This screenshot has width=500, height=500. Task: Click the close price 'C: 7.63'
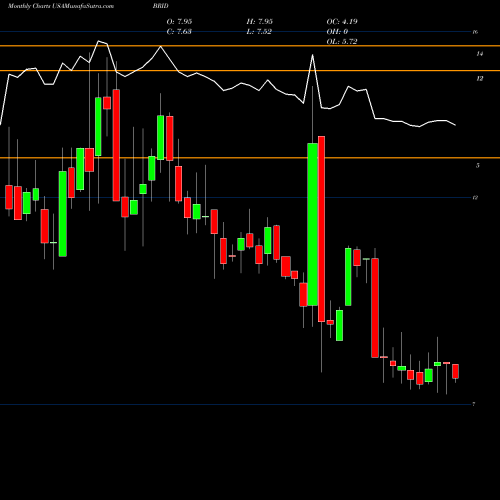coord(179,32)
